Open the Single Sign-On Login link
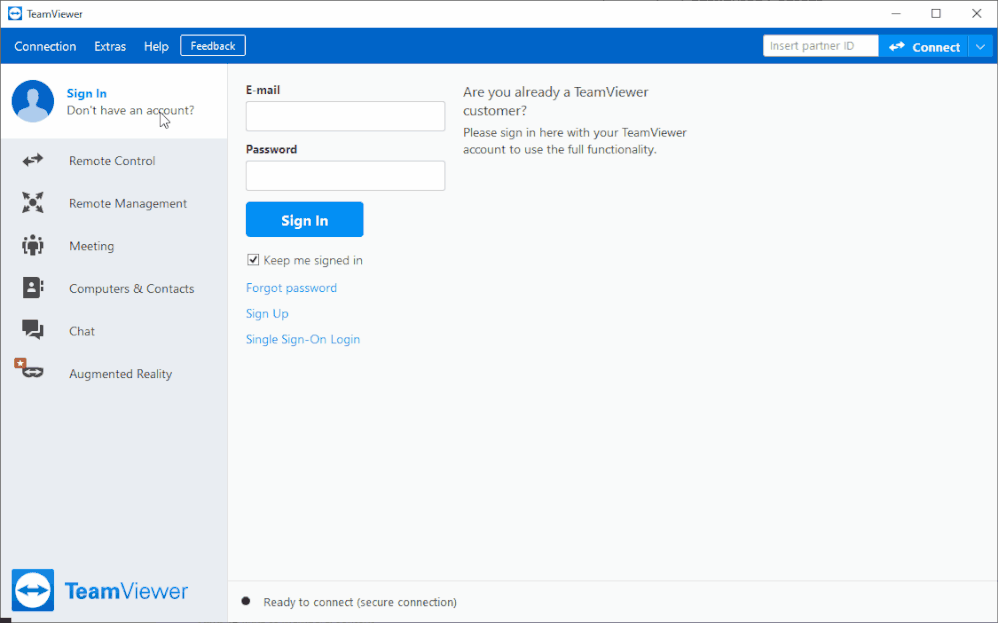Screen dimensions: 998x623 tap(303, 339)
